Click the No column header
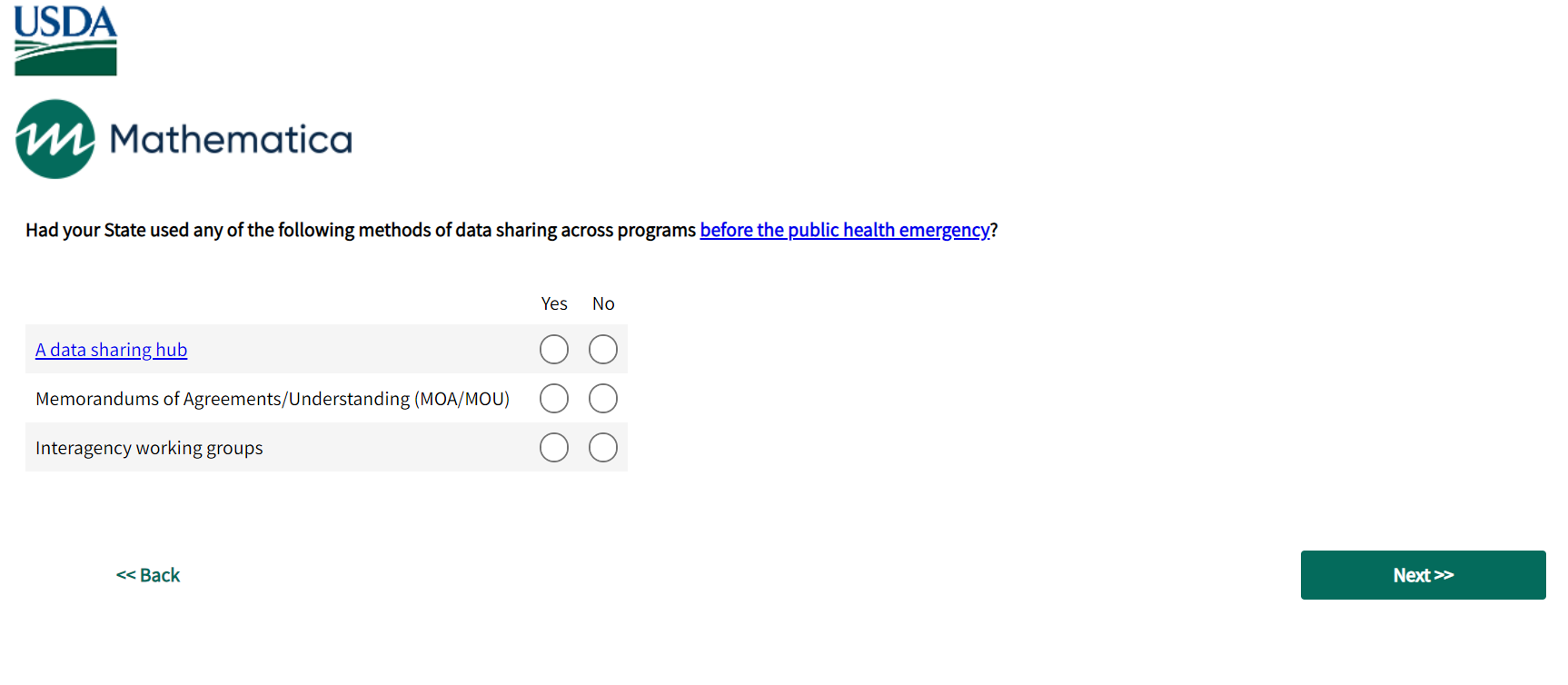The height and width of the screenshot is (685, 1568). point(603,304)
